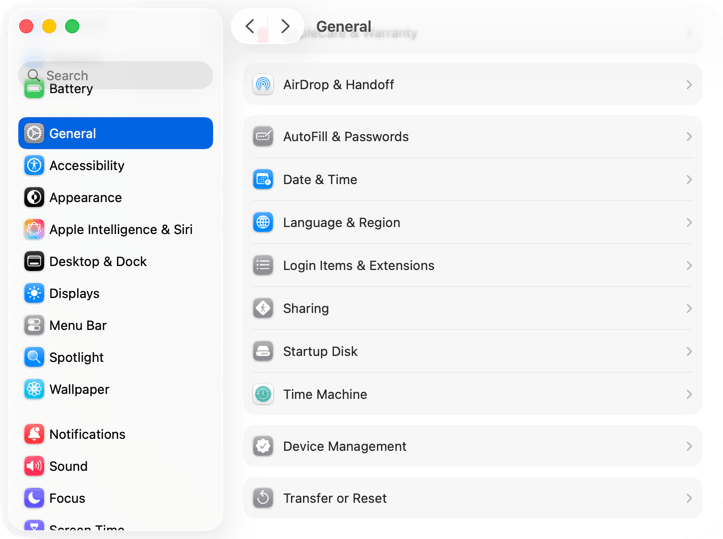723x539 pixels.
Task: Select Sound in the sidebar
Action: [x=115, y=466]
